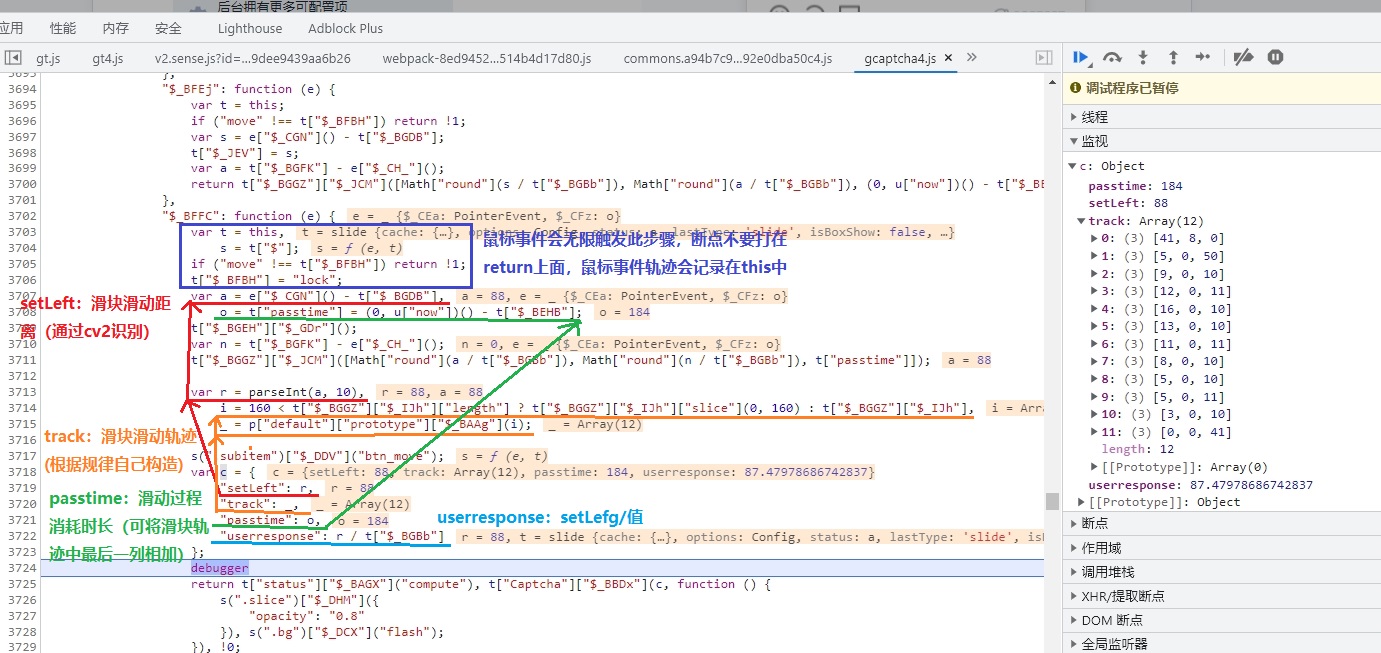This screenshot has height=653, width=1381.
Task: Expand the [[Prototype]]: Array(0) node
Action: click(x=1094, y=467)
